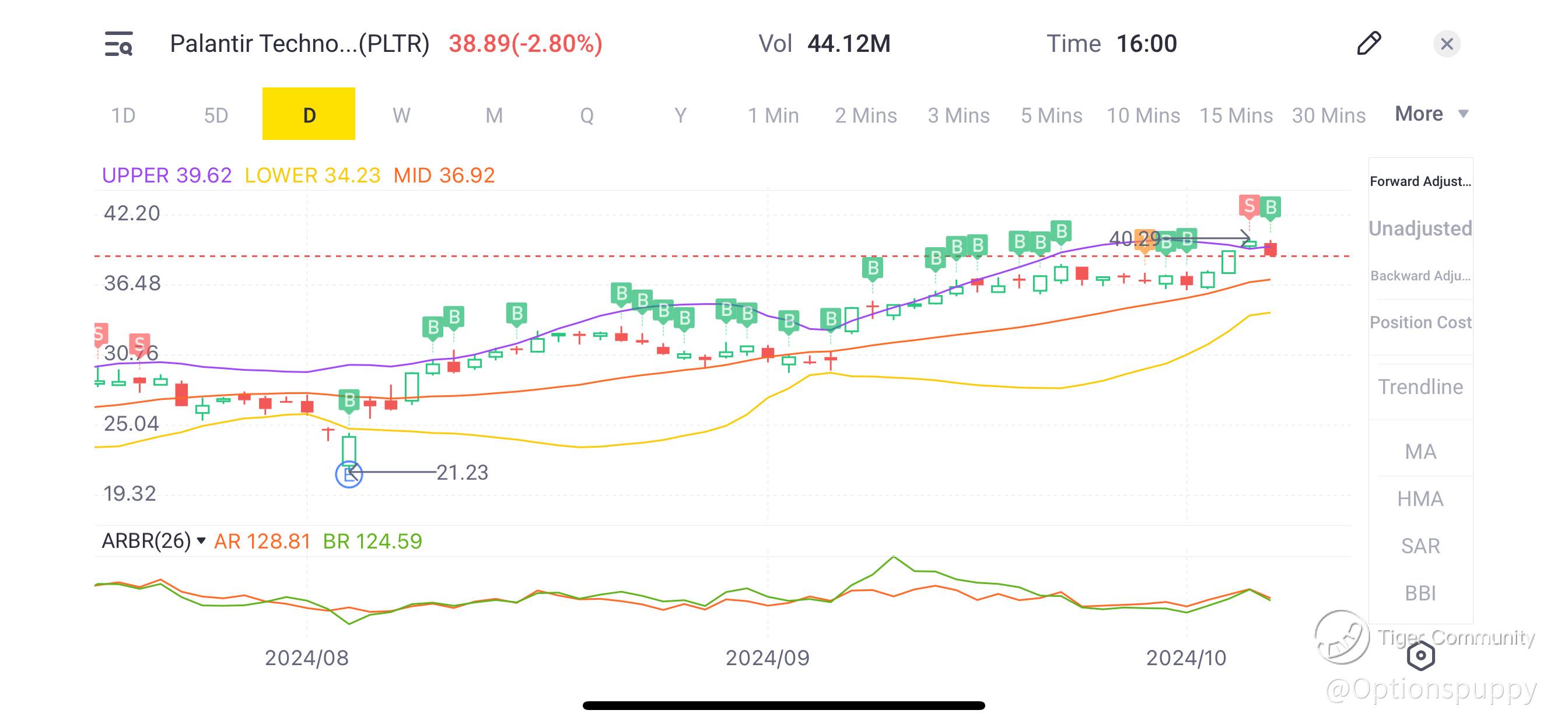Open the hexagon chart settings icon
The width and height of the screenshot is (1568, 724).
point(1420,656)
